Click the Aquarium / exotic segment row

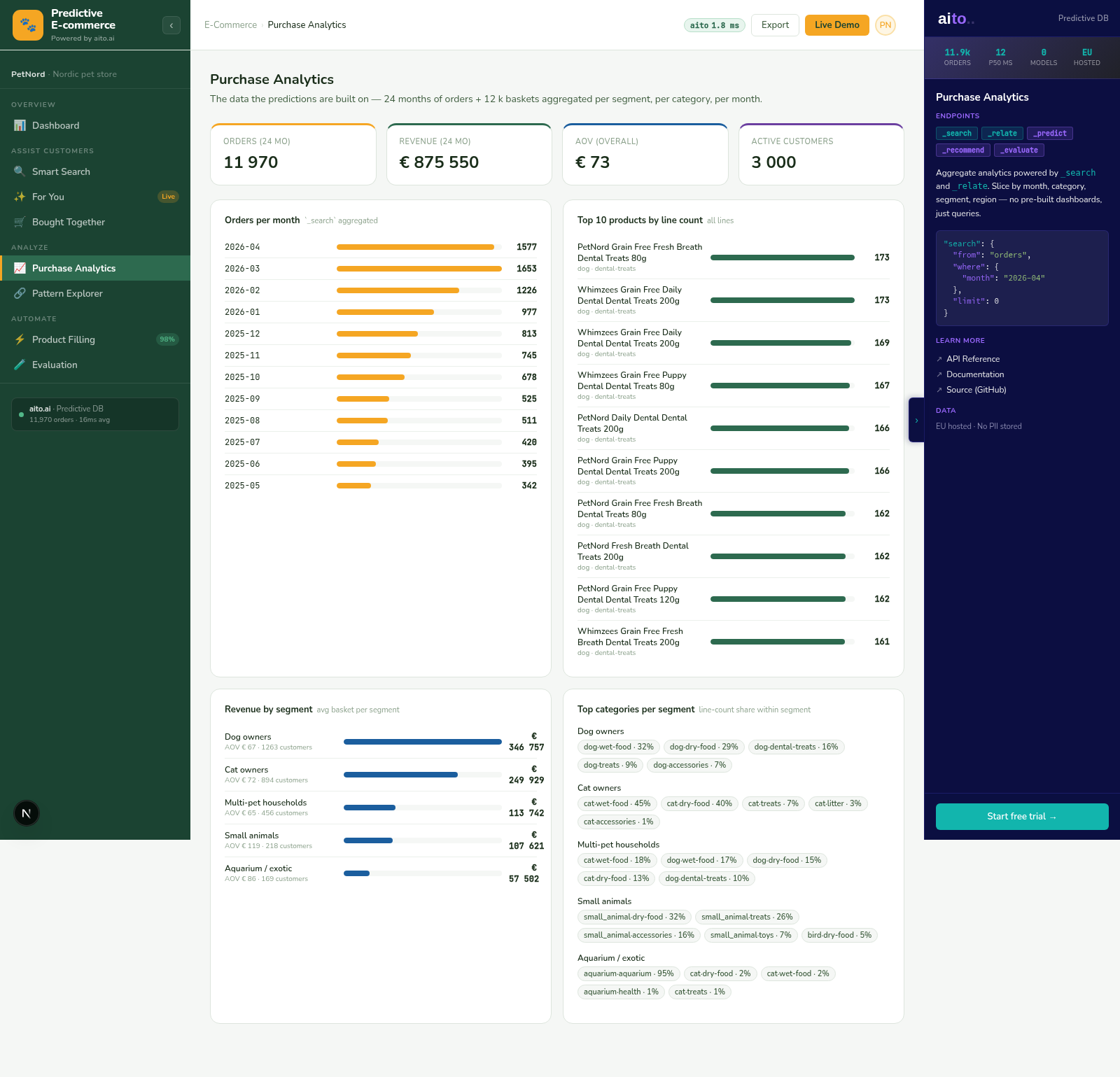(381, 873)
